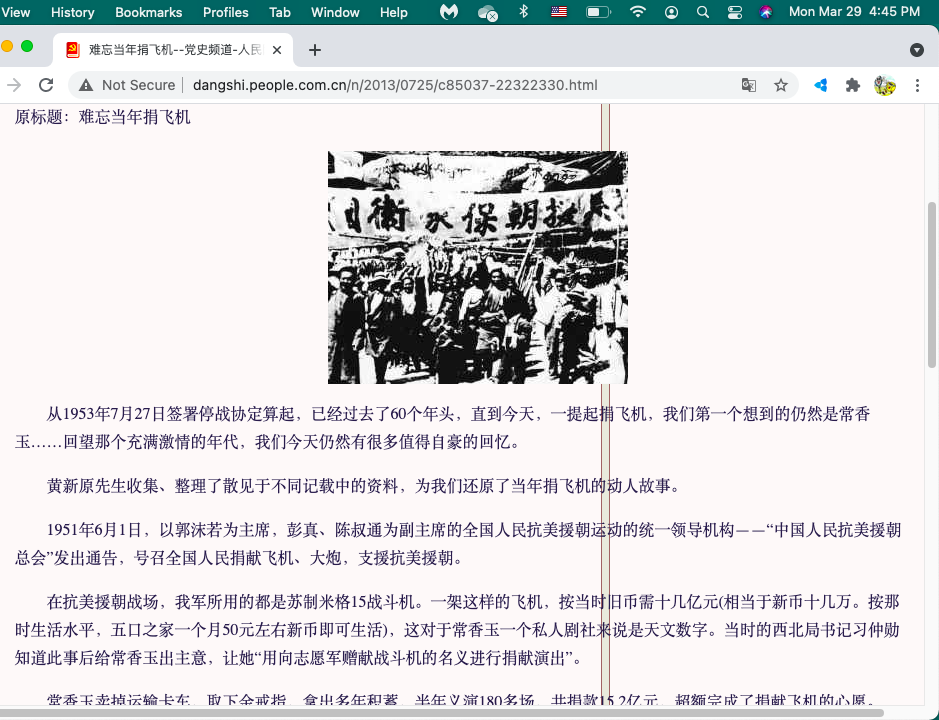Open Chrome's three-dot menu

click(917, 85)
